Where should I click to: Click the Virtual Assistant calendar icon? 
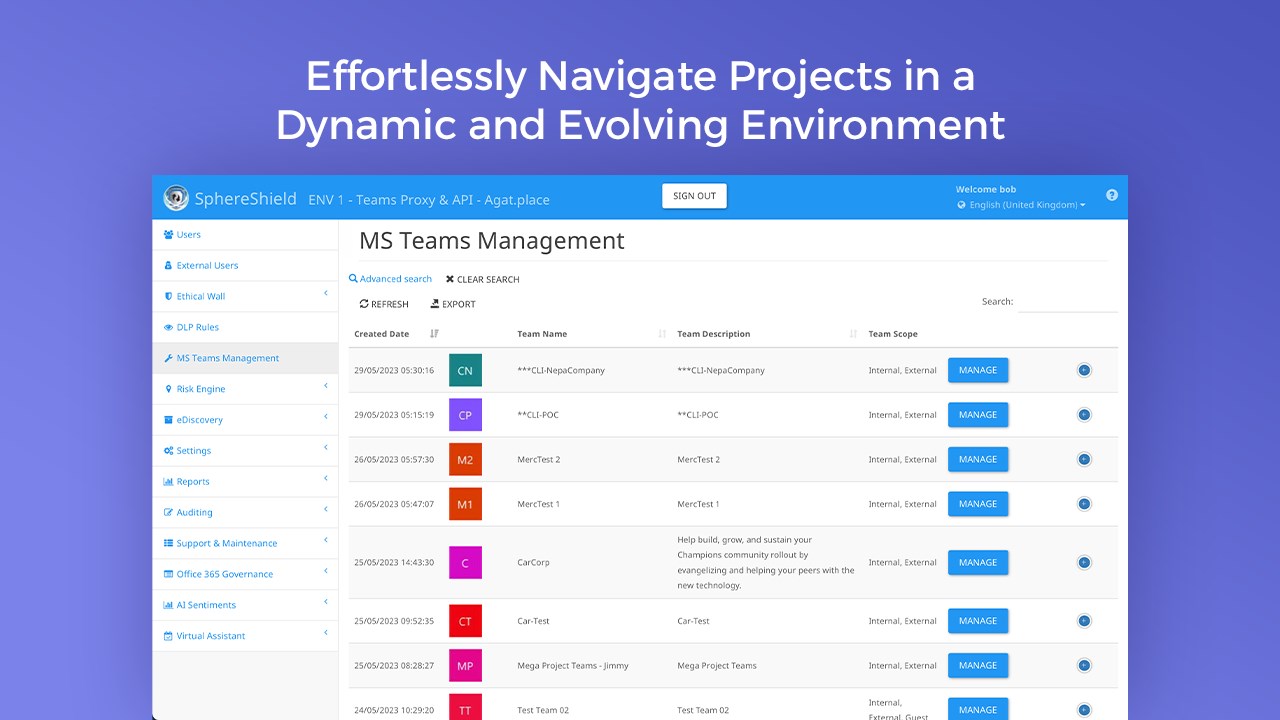tap(168, 636)
